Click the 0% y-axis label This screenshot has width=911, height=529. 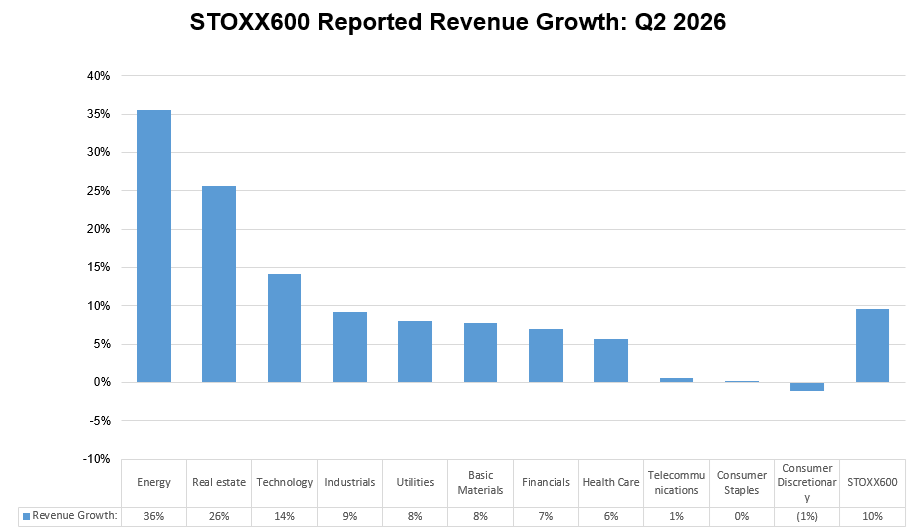[x=101, y=382]
